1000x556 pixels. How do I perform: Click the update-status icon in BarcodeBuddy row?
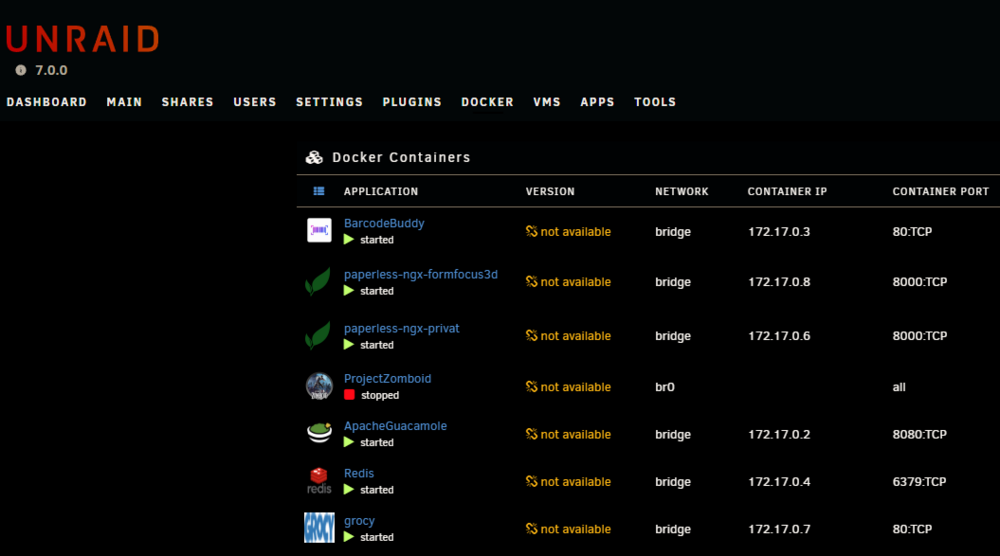(x=531, y=231)
